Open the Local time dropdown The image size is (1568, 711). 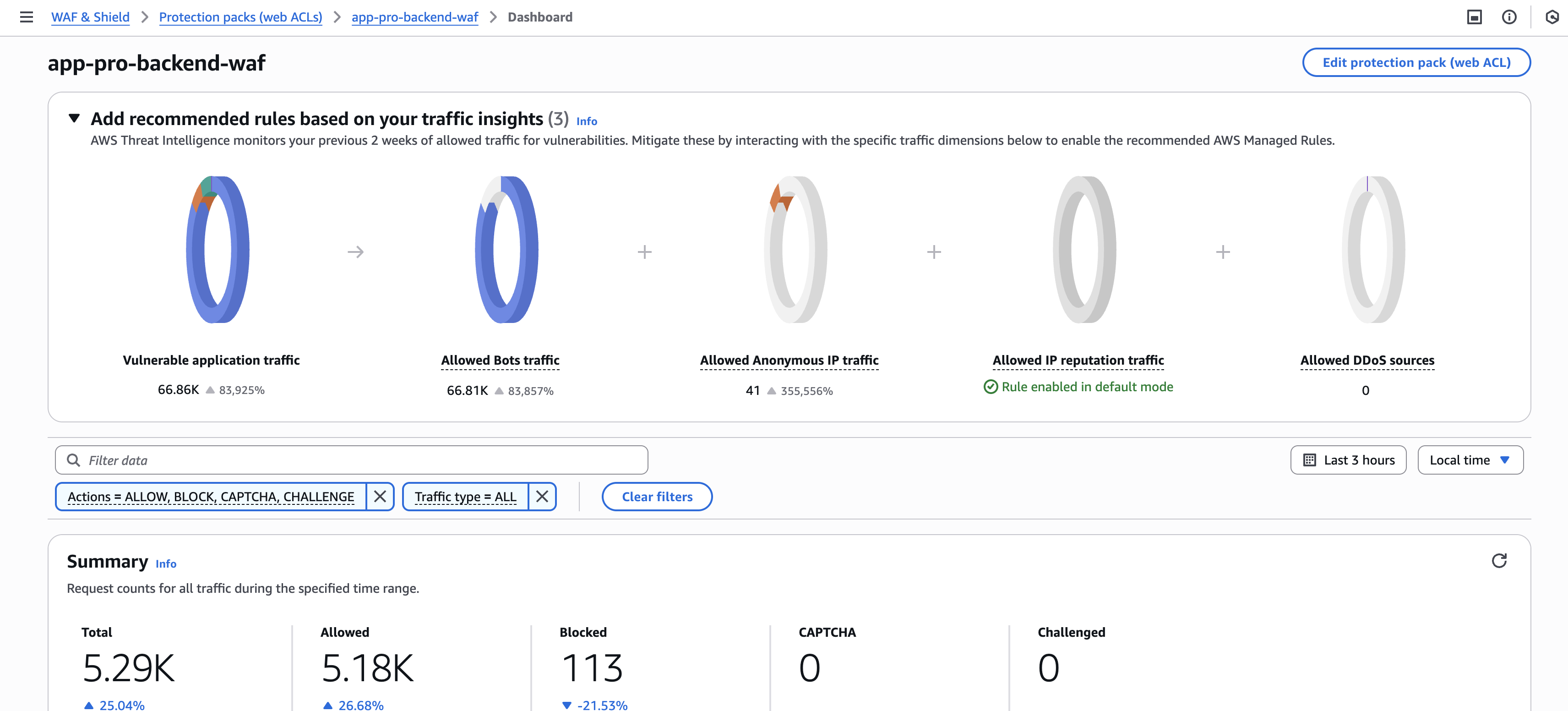click(1470, 459)
